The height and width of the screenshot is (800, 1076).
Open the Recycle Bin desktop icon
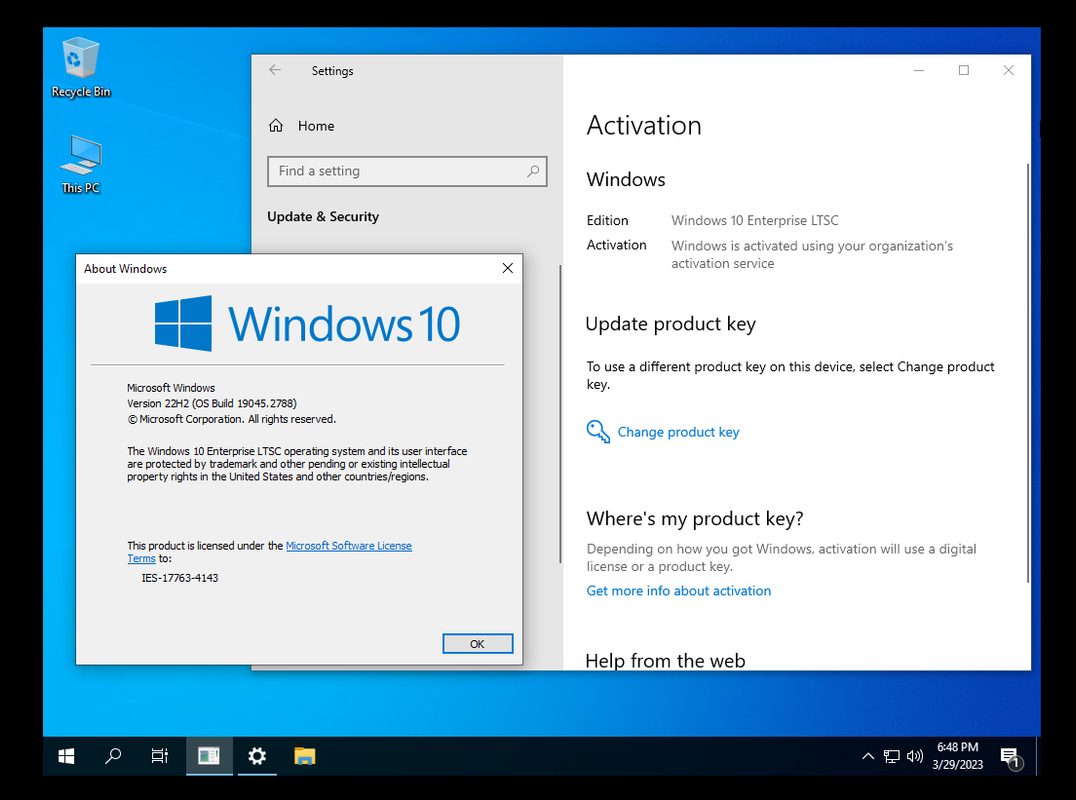[x=80, y=68]
